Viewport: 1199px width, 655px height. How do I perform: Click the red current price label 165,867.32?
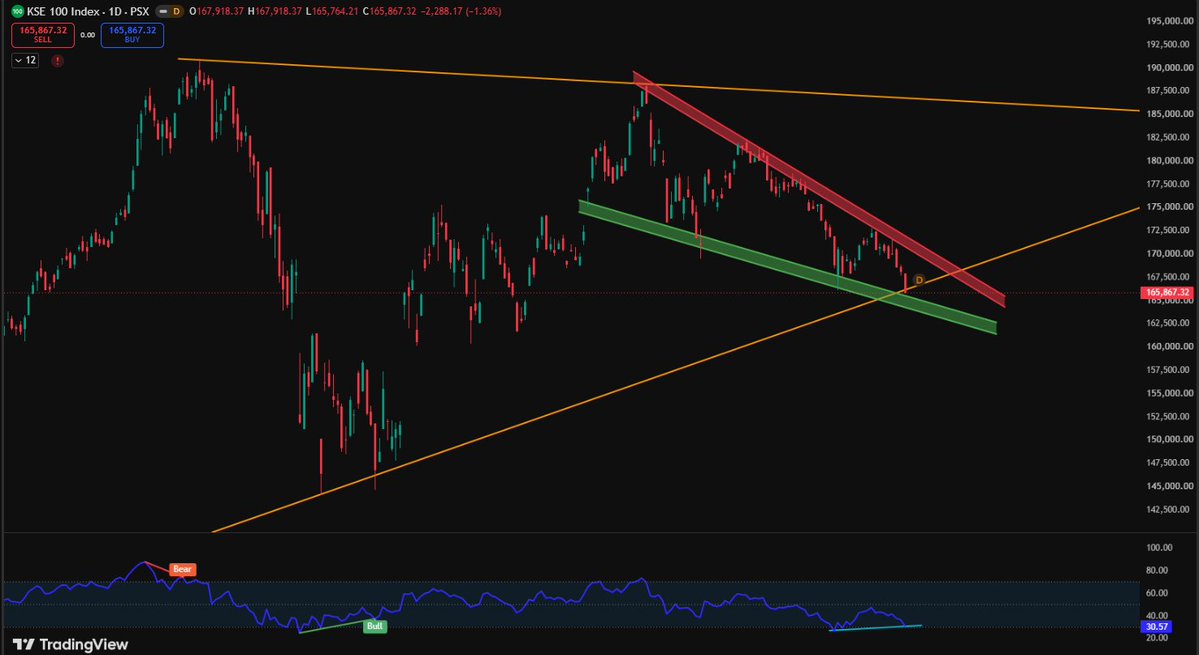(x=1168, y=292)
